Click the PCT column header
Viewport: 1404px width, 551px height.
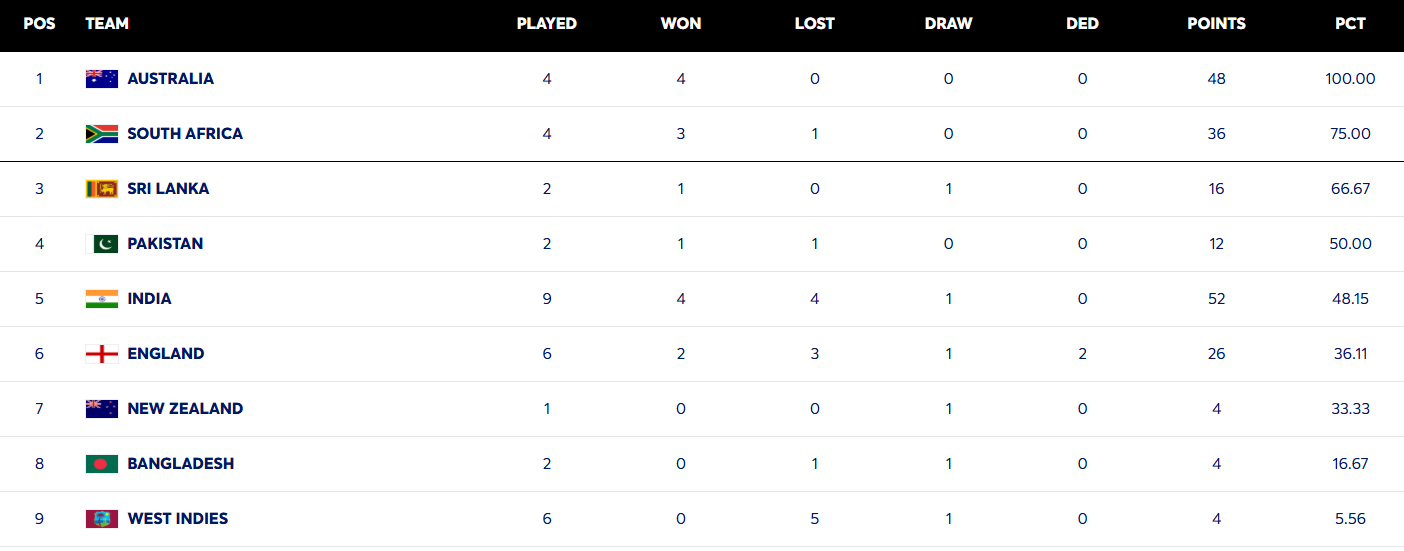pos(1350,24)
